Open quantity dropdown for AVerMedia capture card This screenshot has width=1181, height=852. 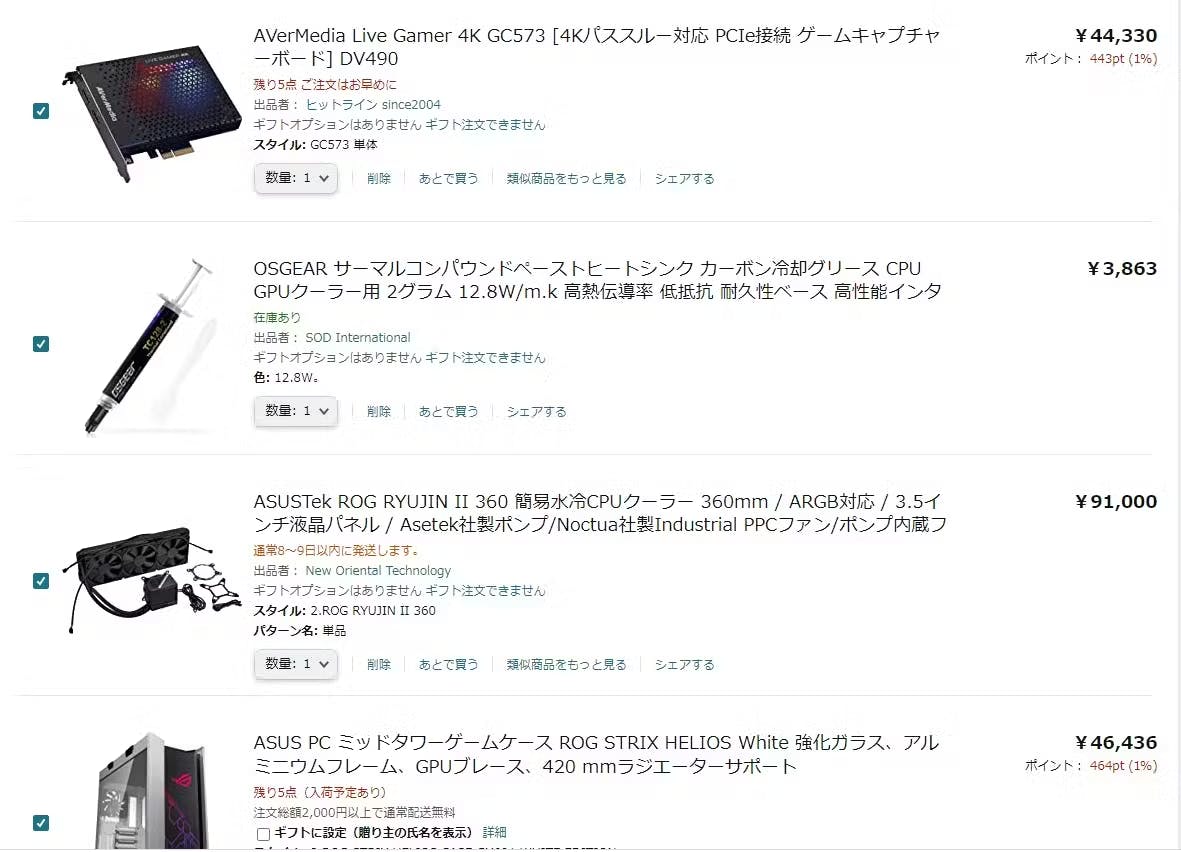pyautogui.click(x=295, y=179)
